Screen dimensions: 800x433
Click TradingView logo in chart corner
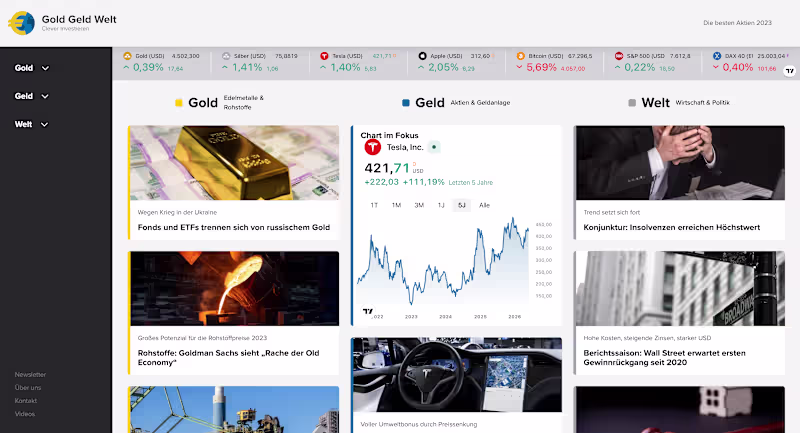click(x=367, y=311)
